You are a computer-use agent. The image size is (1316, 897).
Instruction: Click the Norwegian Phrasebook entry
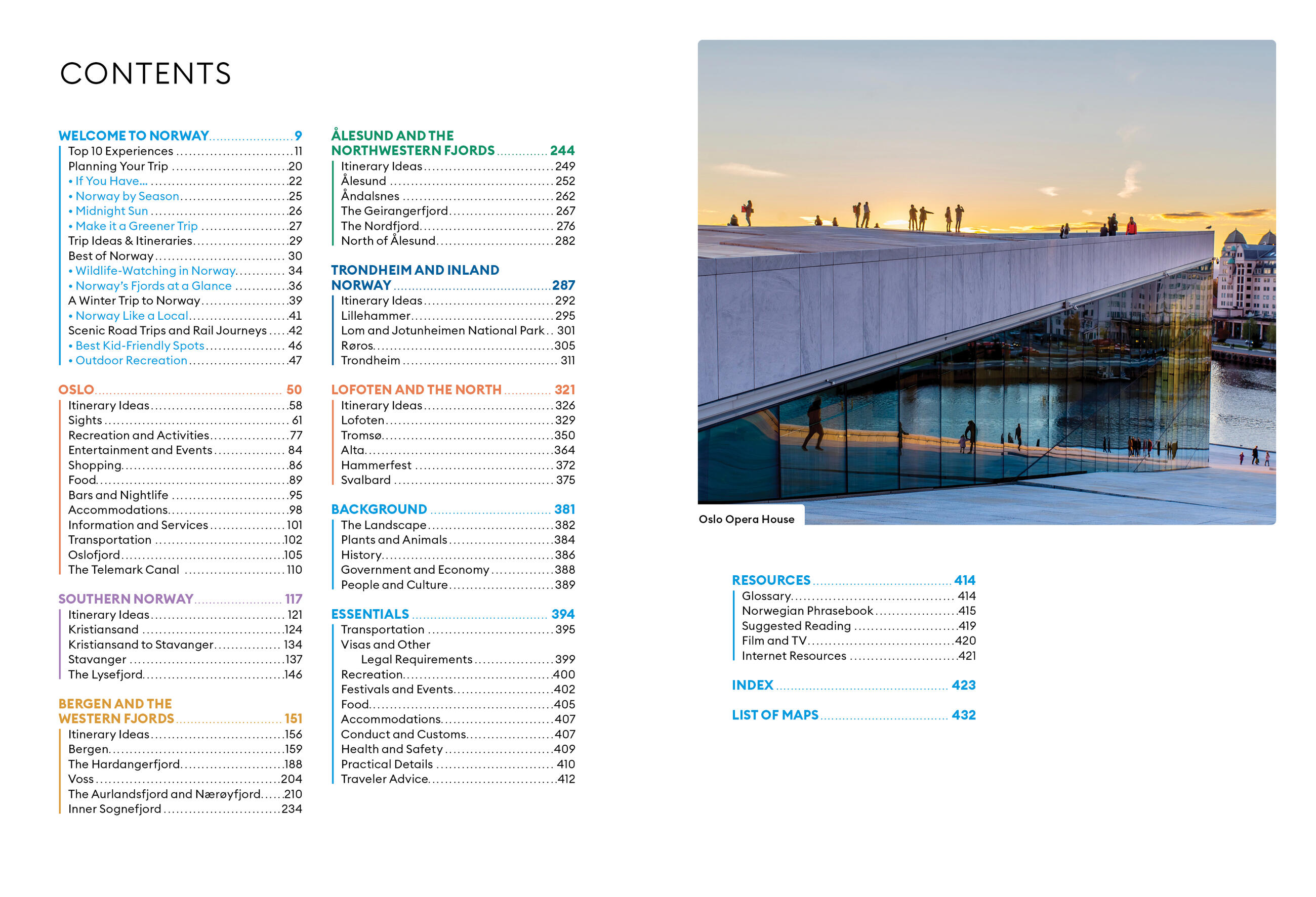tap(807, 611)
